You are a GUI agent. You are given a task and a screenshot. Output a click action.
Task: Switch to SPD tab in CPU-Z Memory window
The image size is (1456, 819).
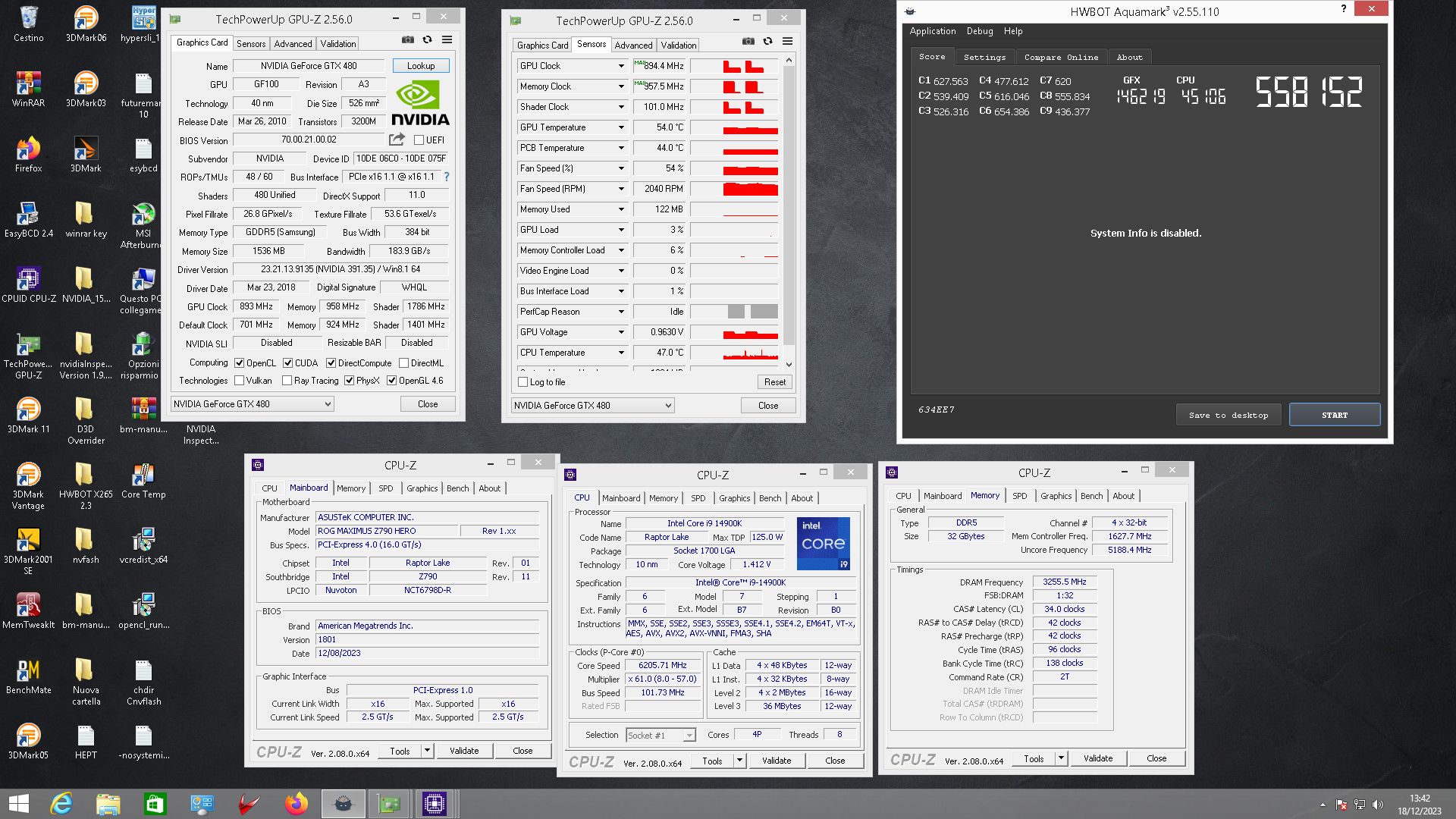coord(1019,496)
